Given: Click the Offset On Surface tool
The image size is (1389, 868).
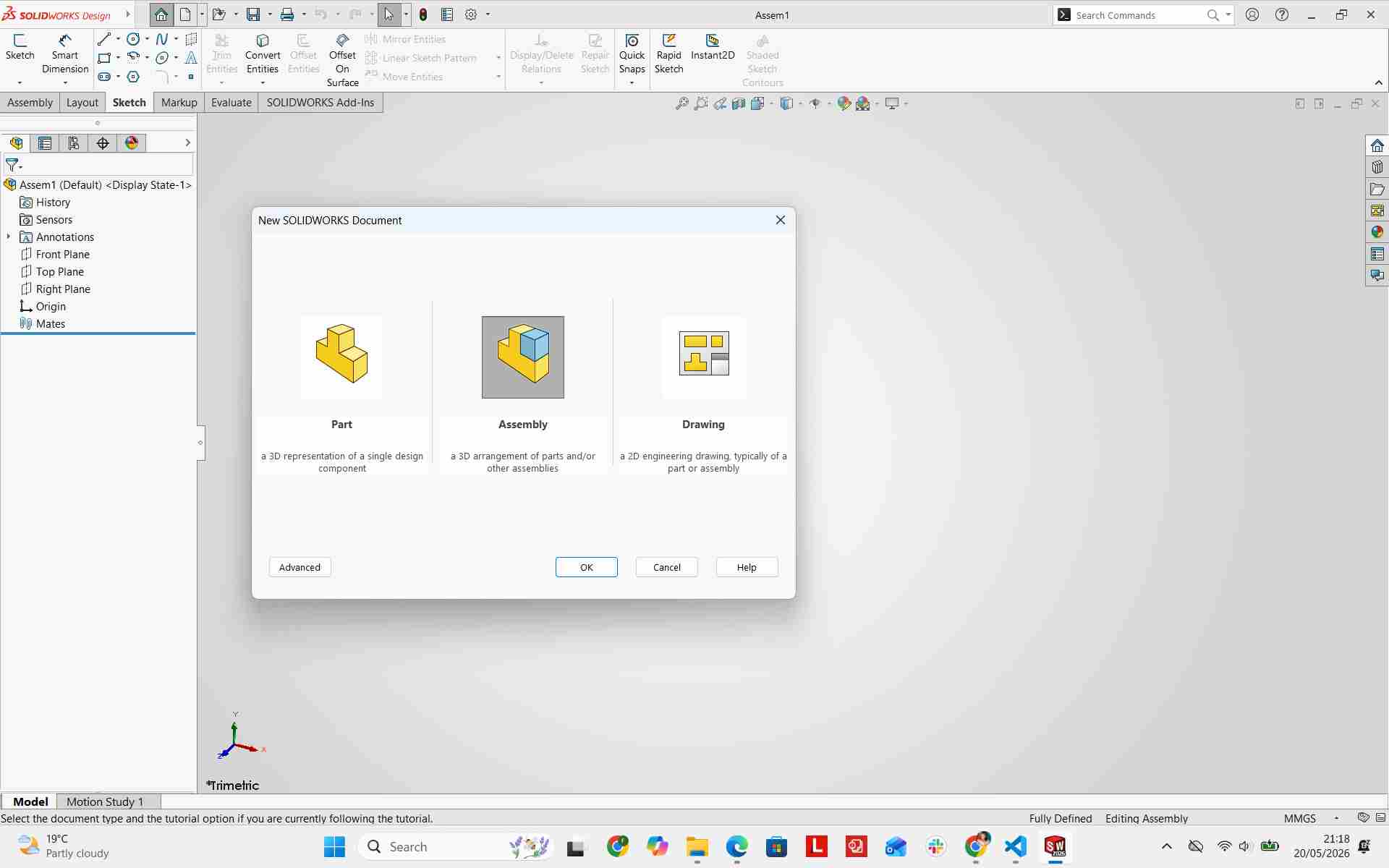Looking at the screenshot, I should click(342, 60).
